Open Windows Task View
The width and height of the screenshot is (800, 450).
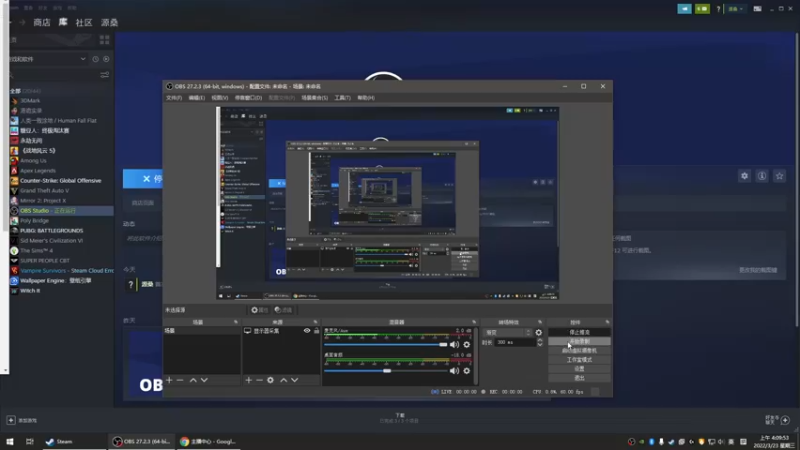(x=30, y=441)
